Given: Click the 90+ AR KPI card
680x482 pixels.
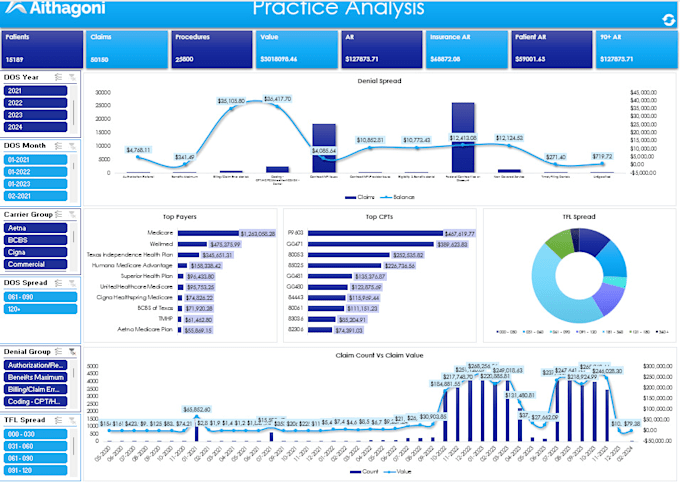Looking at the screenshot, I should pos(637,49).
